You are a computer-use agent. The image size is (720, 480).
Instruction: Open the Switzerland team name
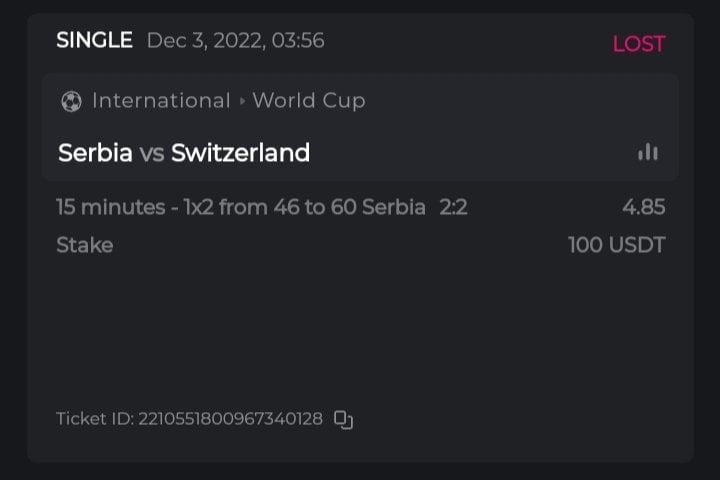pos(240,153)
